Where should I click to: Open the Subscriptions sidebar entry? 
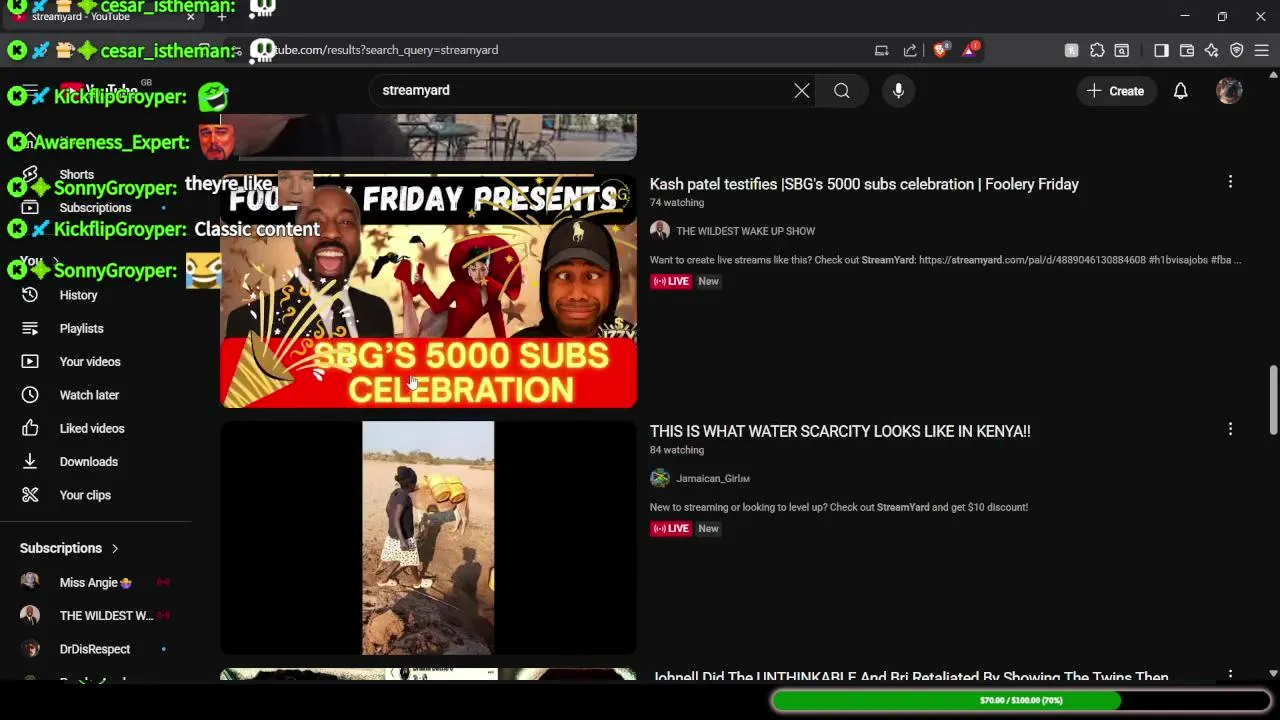point(95,208)
